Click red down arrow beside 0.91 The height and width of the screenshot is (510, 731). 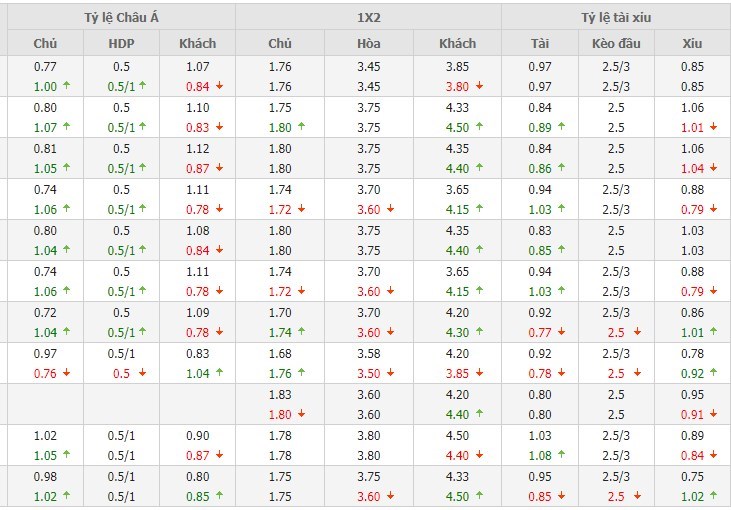(713, 415)
